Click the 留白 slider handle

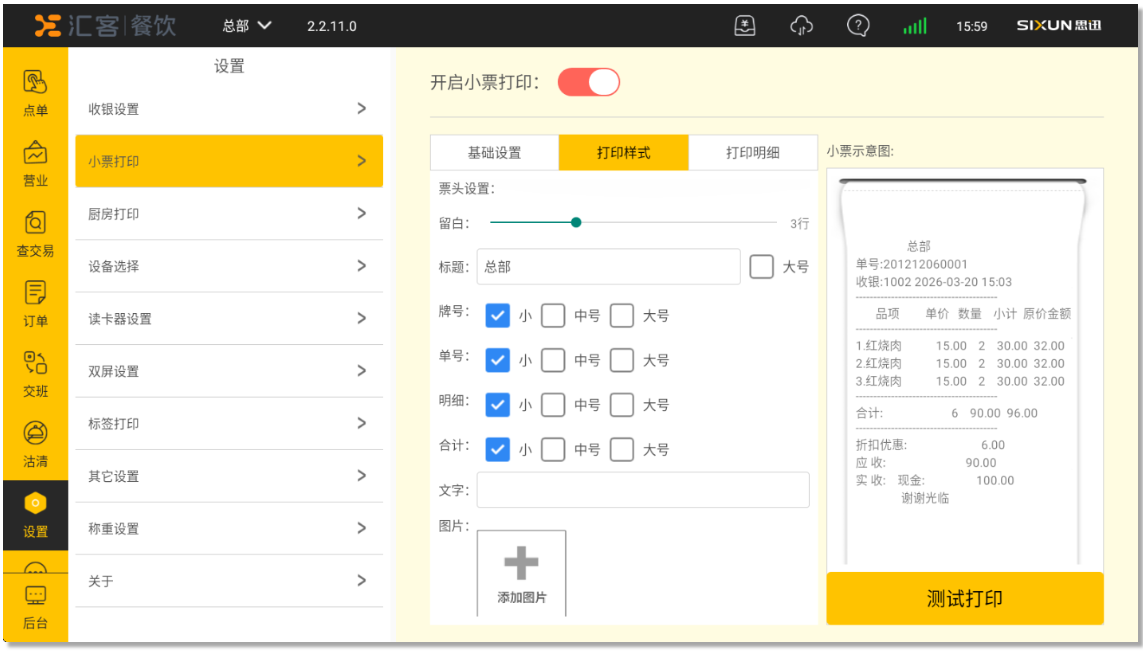click(576, 223)
